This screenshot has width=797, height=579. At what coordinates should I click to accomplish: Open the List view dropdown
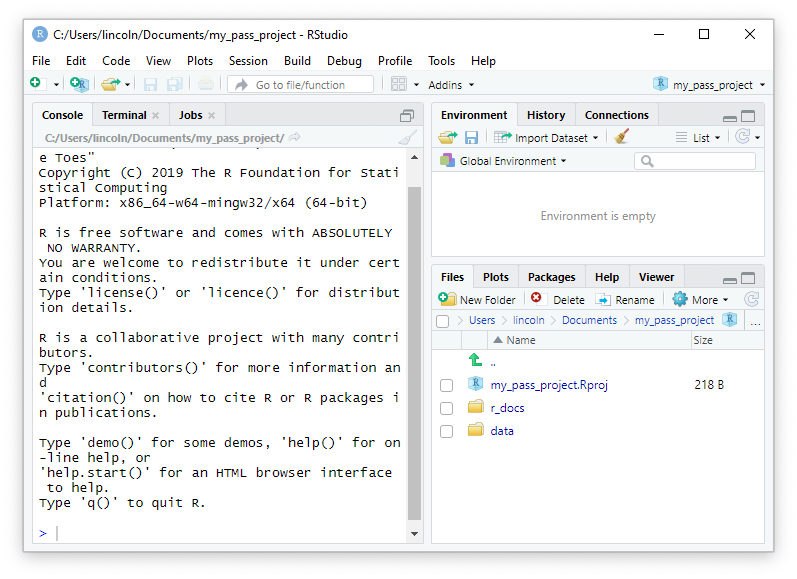(x=698, y=138)
